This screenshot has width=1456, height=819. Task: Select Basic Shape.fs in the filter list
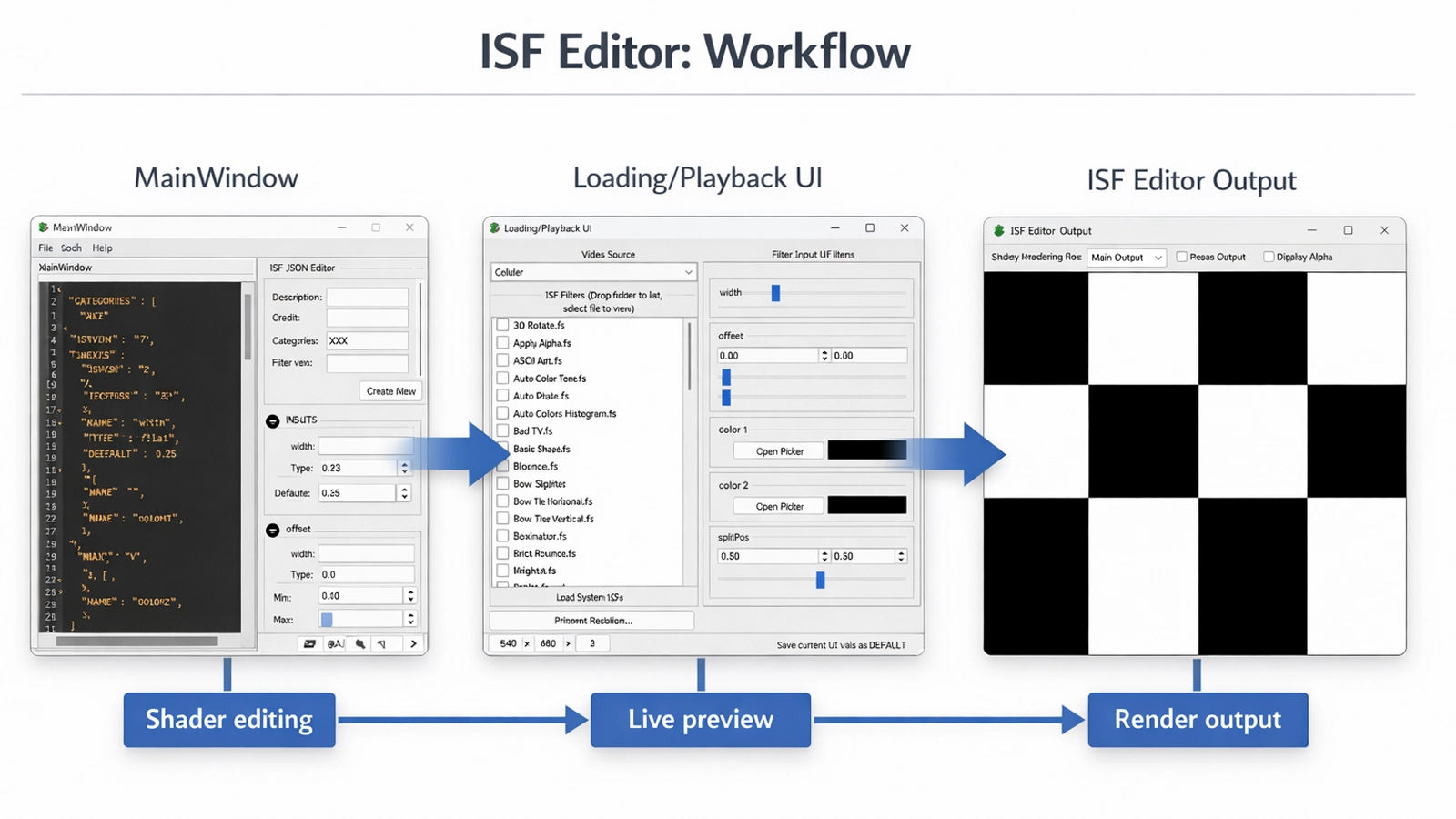(x=541, y=449)
